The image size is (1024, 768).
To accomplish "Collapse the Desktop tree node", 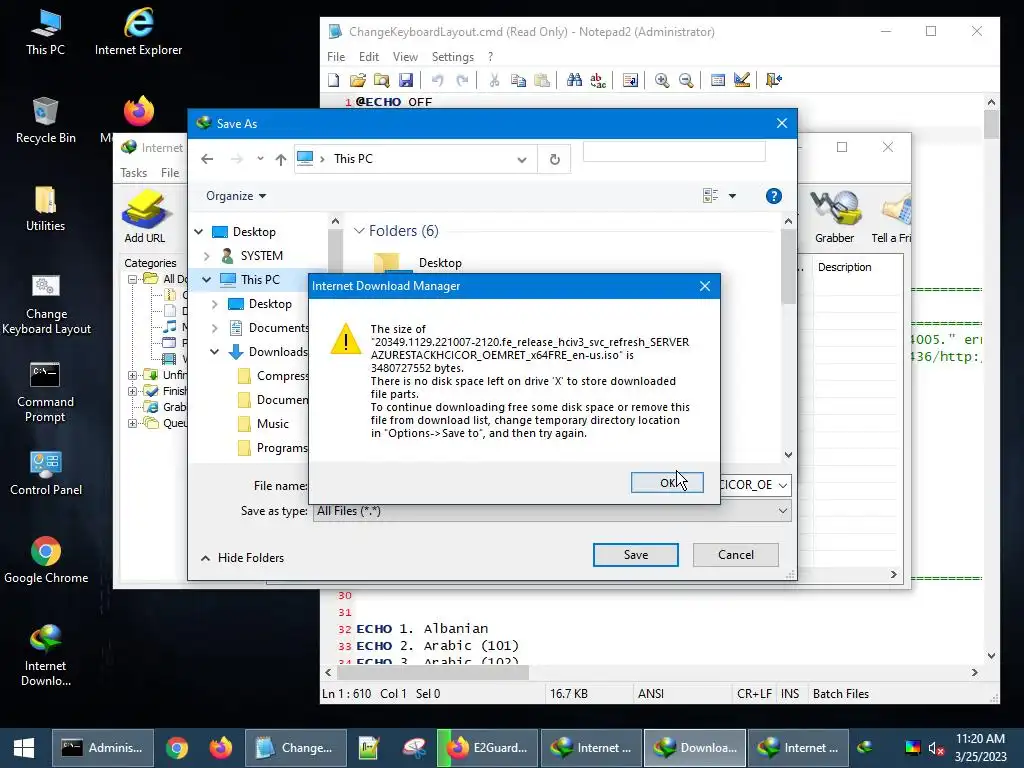I will click(199, 232).
